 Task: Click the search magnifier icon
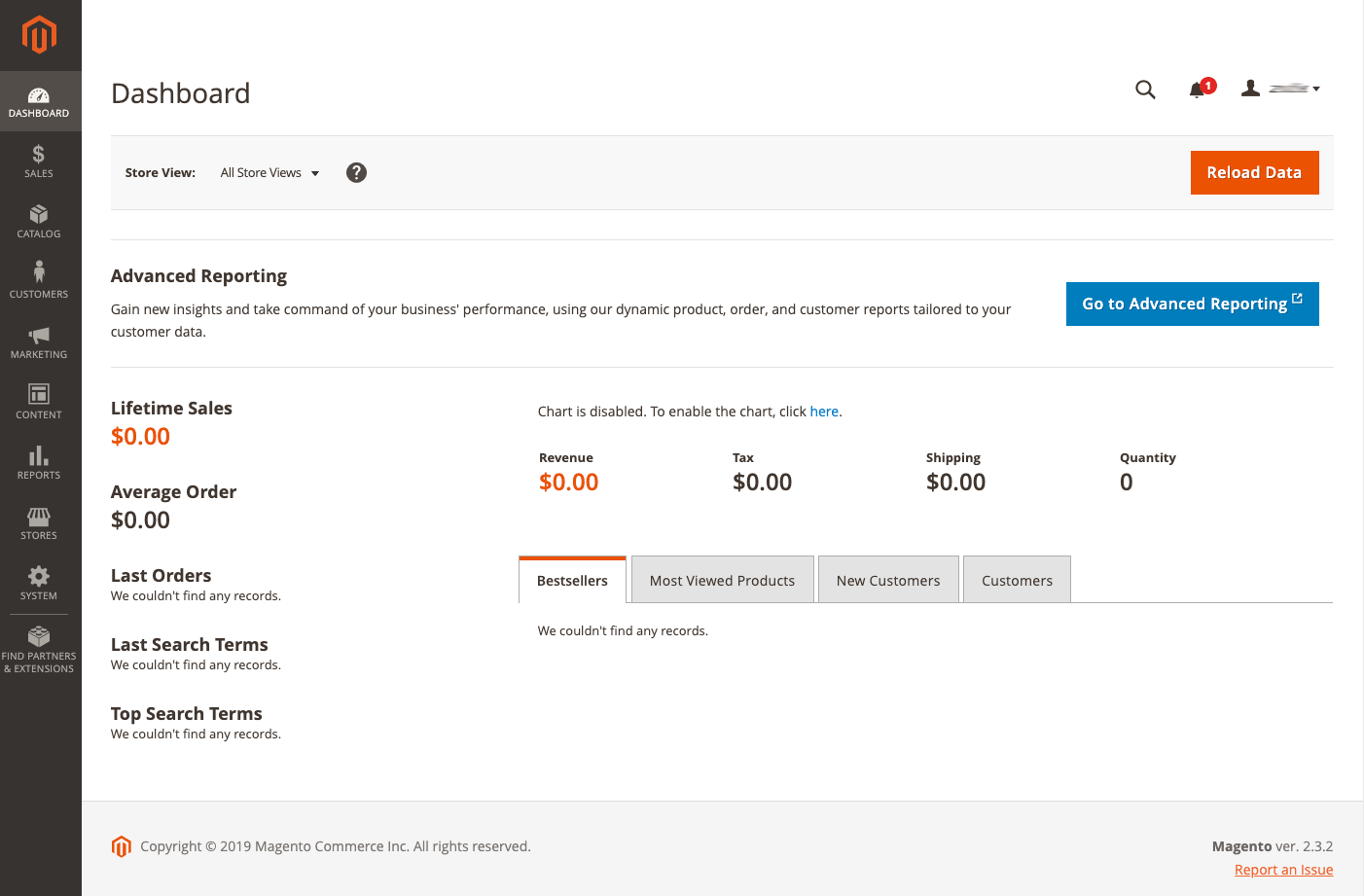click(x=1145, y=90)
